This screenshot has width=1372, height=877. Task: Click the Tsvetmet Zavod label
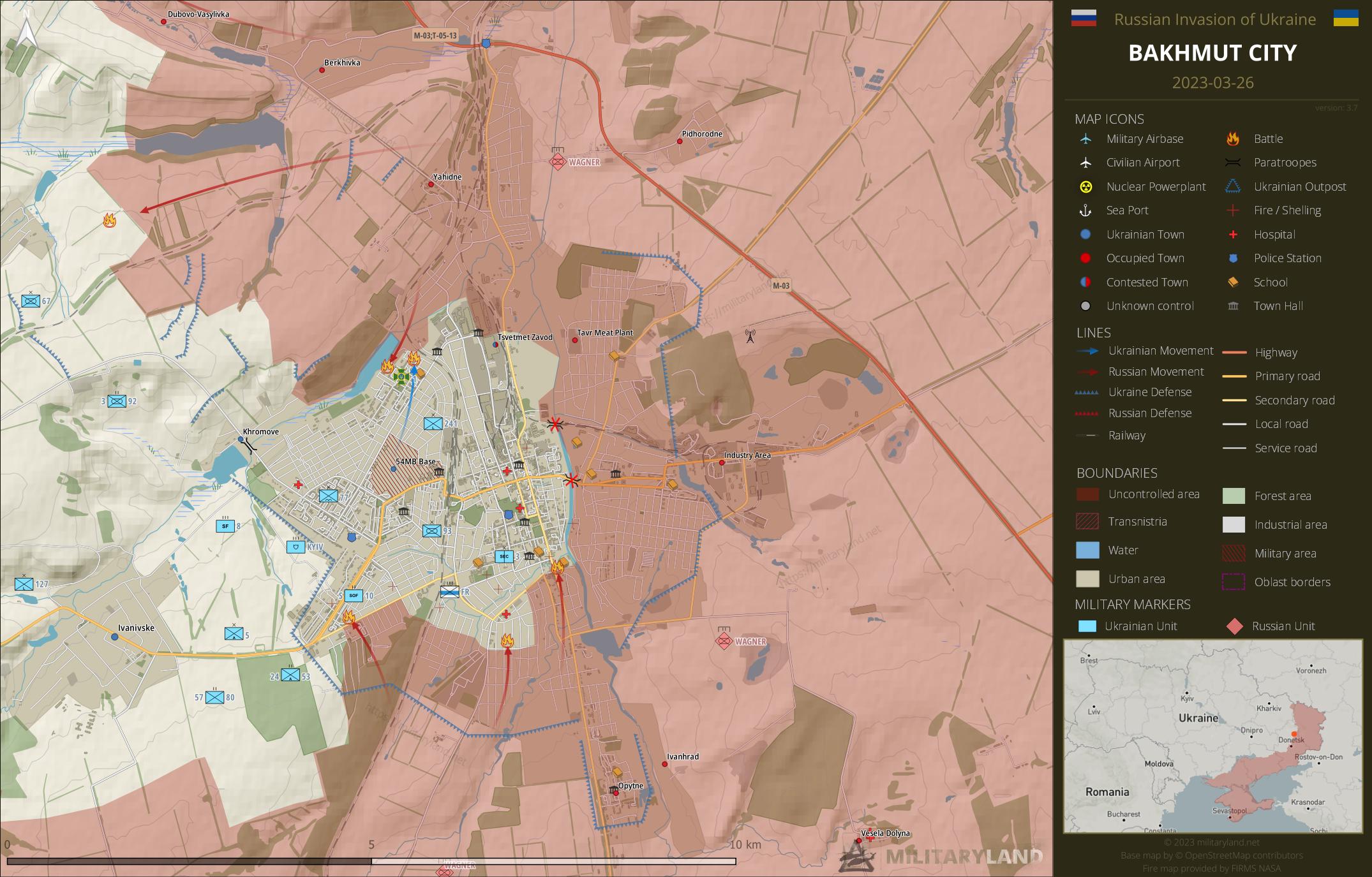click(x=525, y=337)
